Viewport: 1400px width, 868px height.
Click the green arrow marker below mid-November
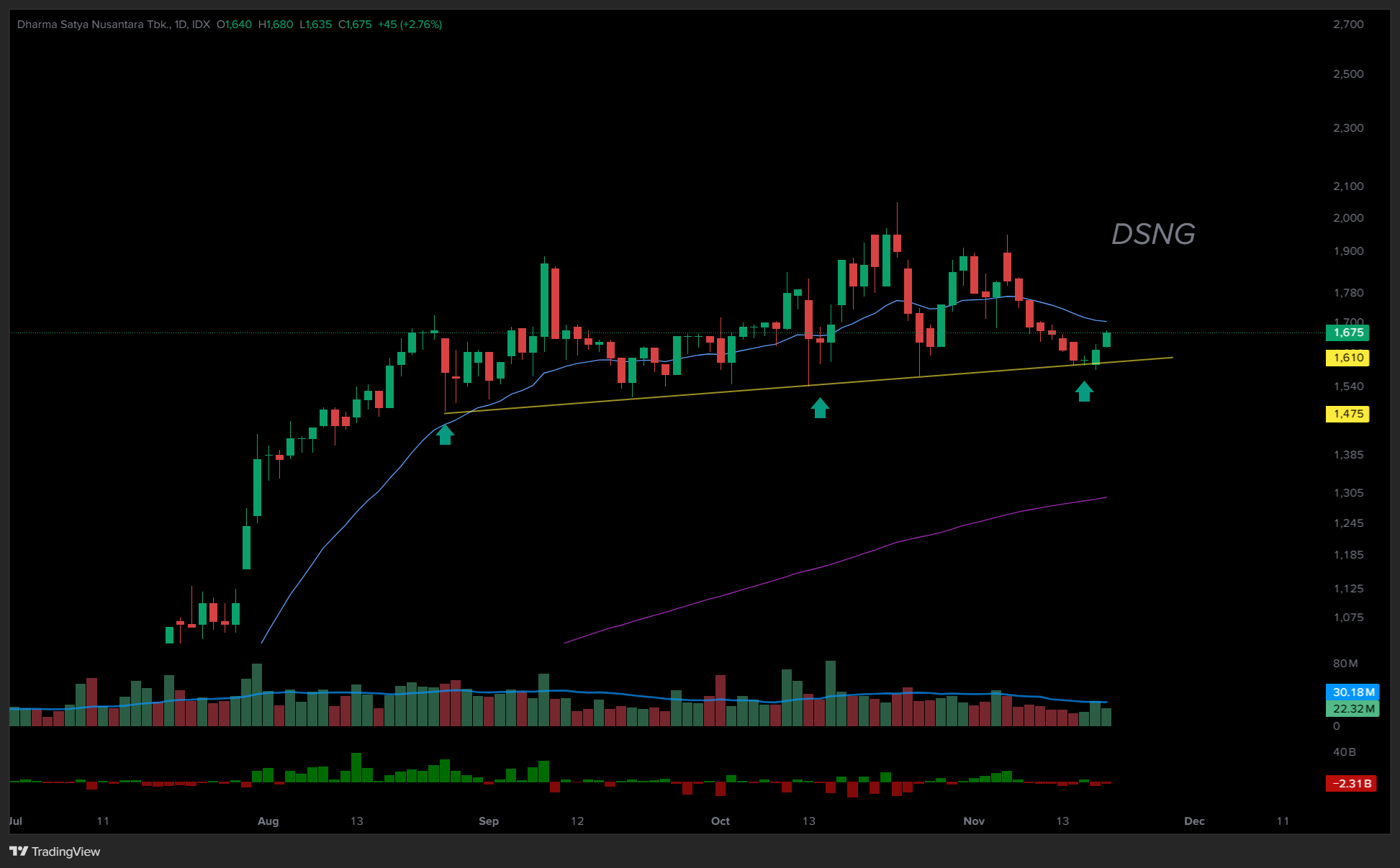[1084, 391]
